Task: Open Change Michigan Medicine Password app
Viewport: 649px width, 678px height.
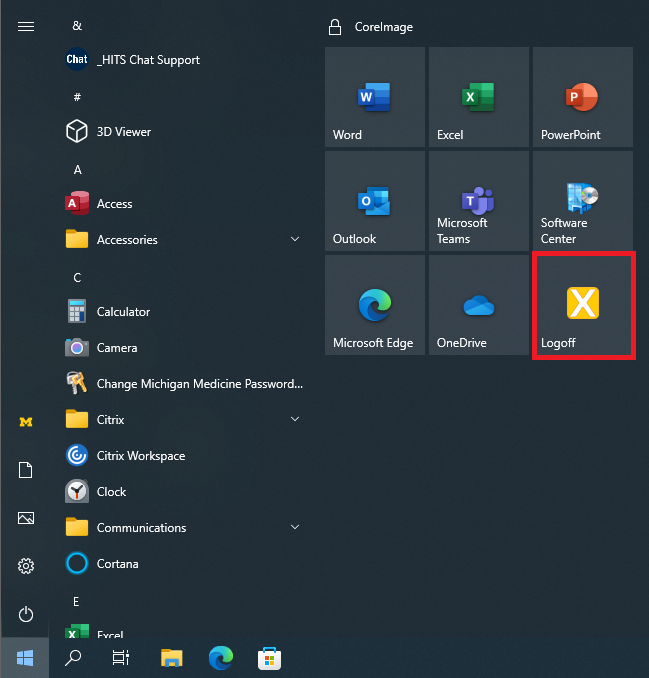Action: pyautogui.click(x=184, y=384)
